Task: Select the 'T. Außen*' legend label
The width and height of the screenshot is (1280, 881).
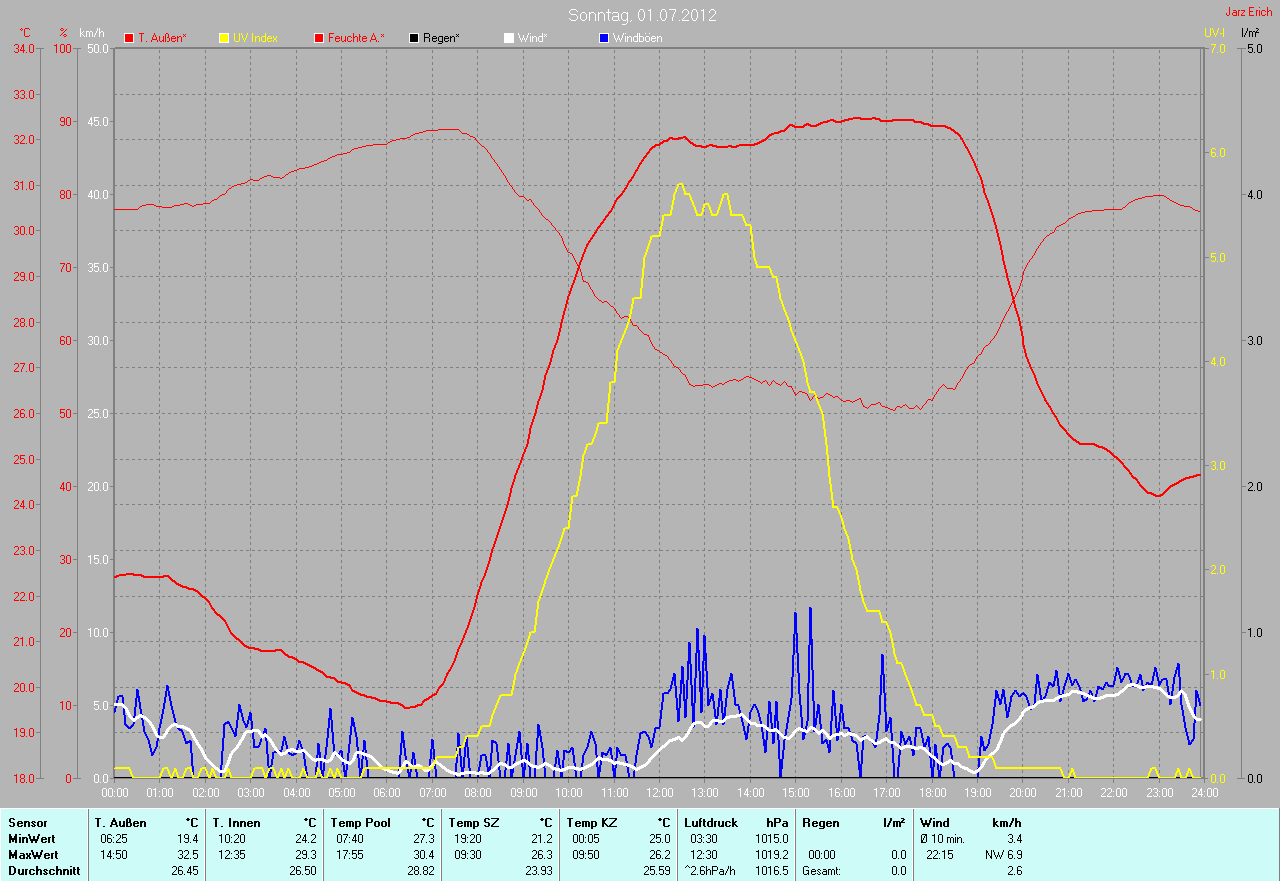Action: point(163,38)
